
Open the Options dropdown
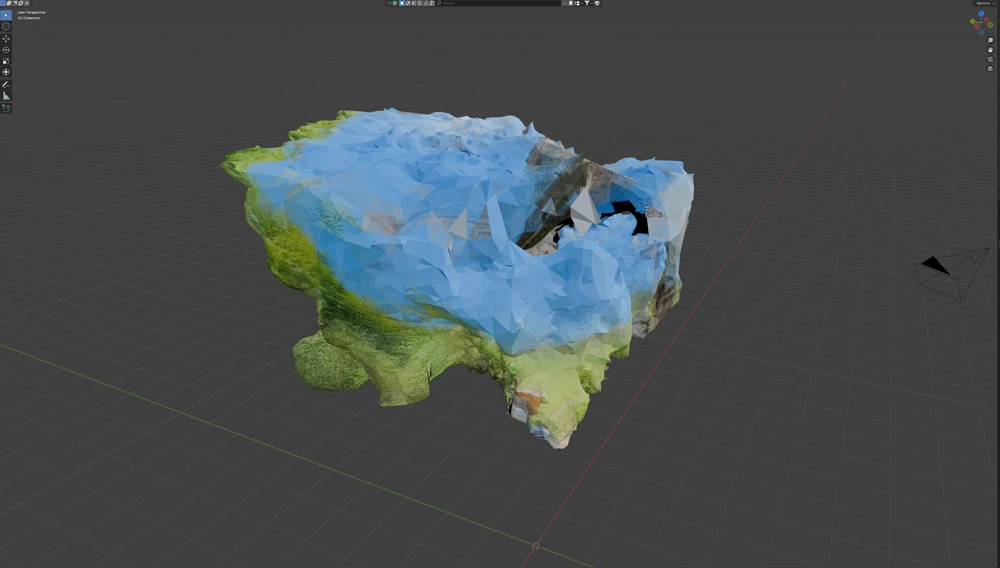click(984, 3)
